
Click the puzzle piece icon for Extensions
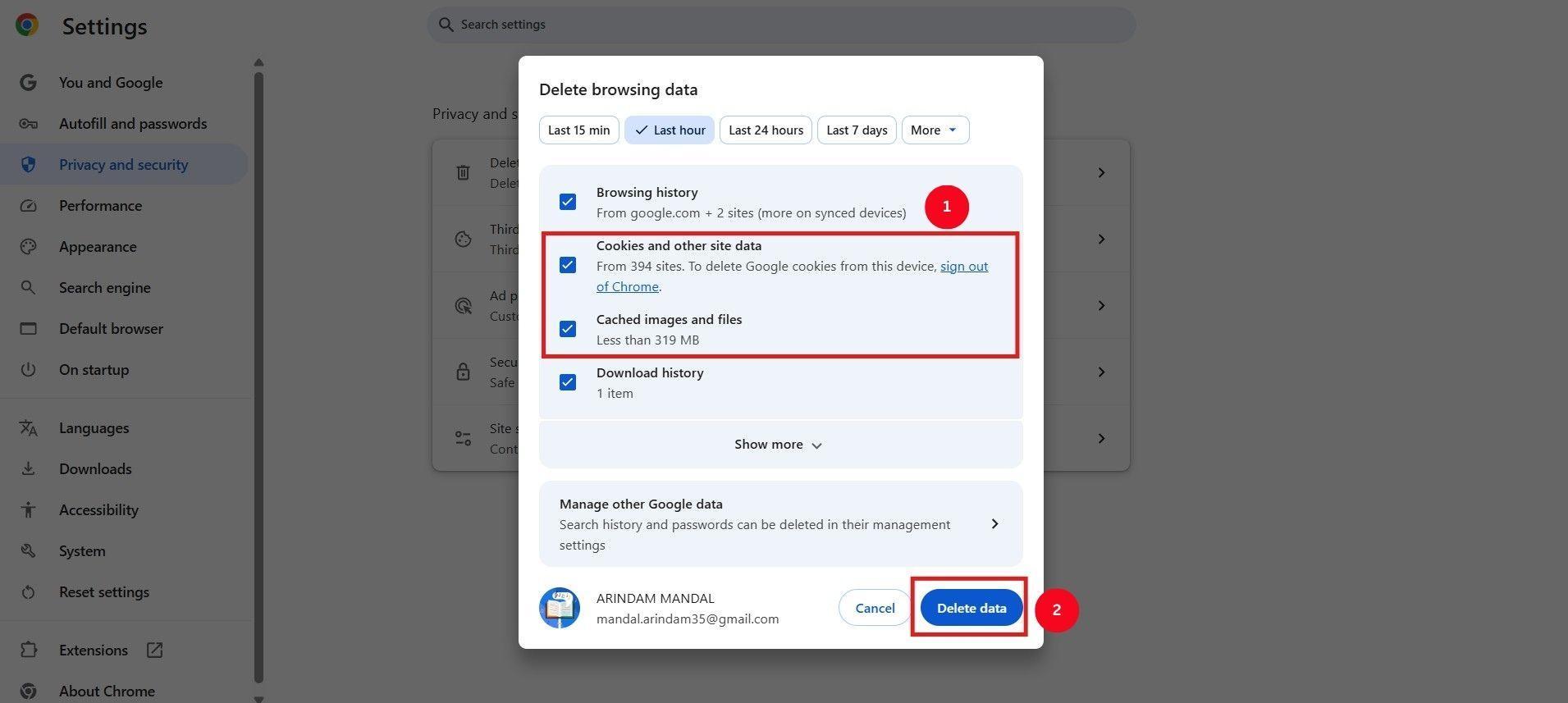(28, 651)
